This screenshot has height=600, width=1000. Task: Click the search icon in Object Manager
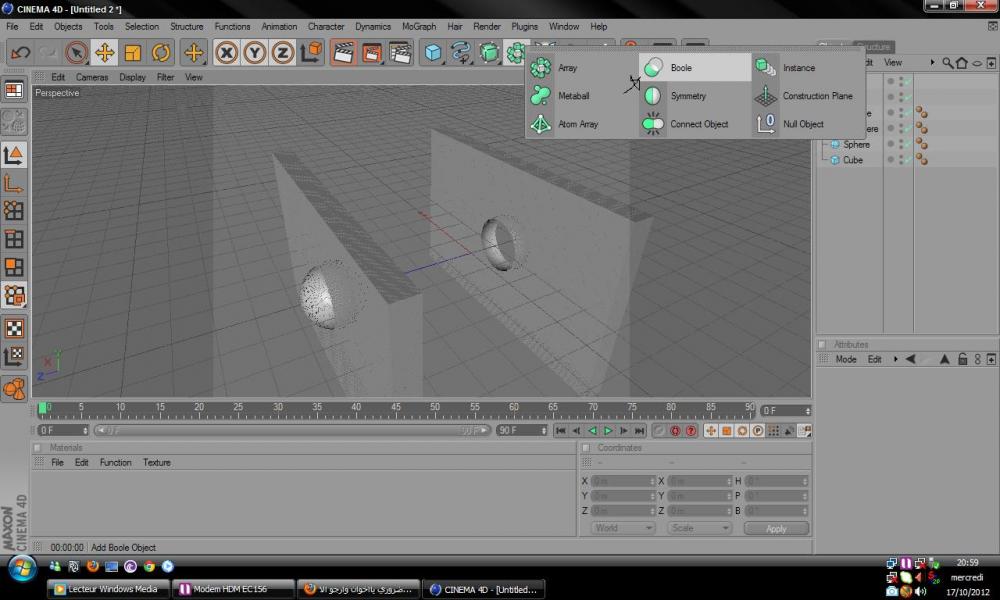[x=948, y=62]
